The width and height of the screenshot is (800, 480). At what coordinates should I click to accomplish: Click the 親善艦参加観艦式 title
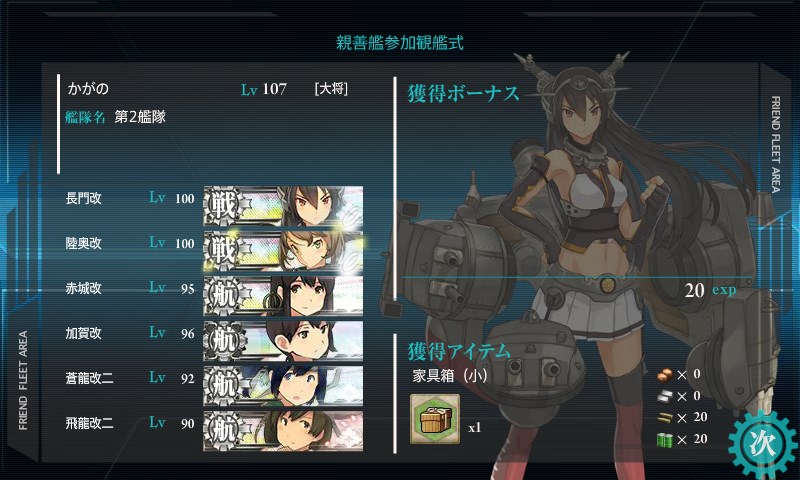point(399,43)
